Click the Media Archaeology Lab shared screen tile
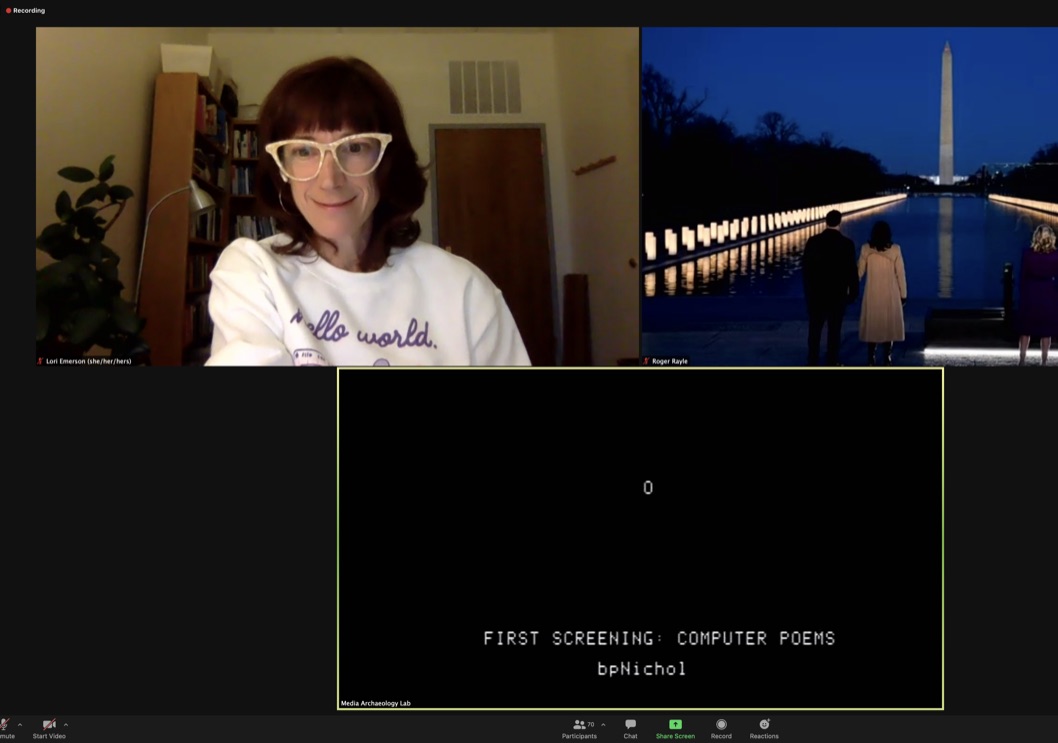The image size is (1058, 743). [x=640, y=538]
